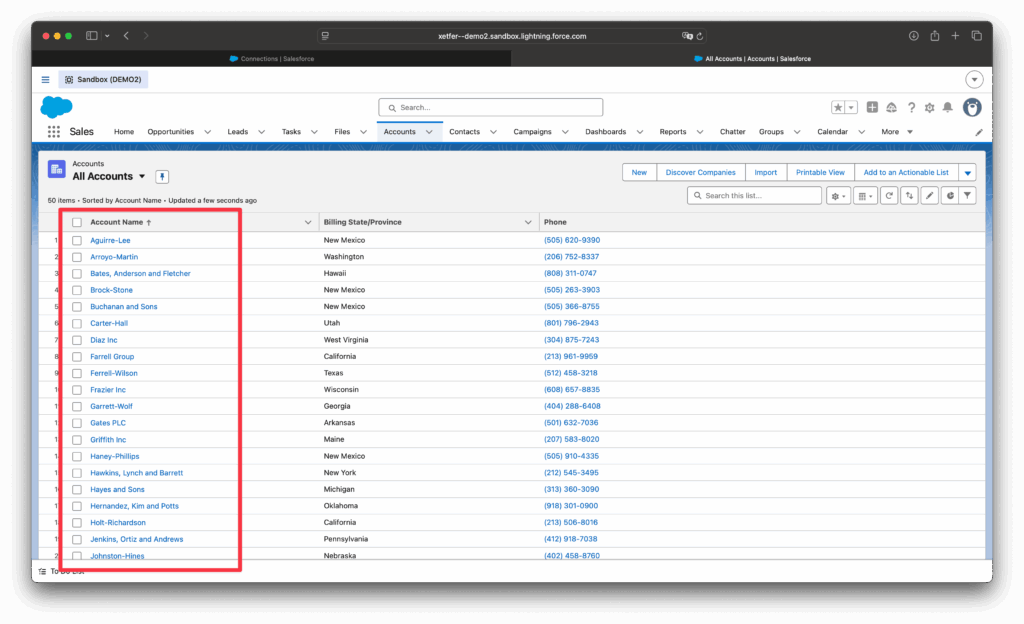
Task: Open the Reports tab
Action: pyautogui.click(x=673, y=132)
